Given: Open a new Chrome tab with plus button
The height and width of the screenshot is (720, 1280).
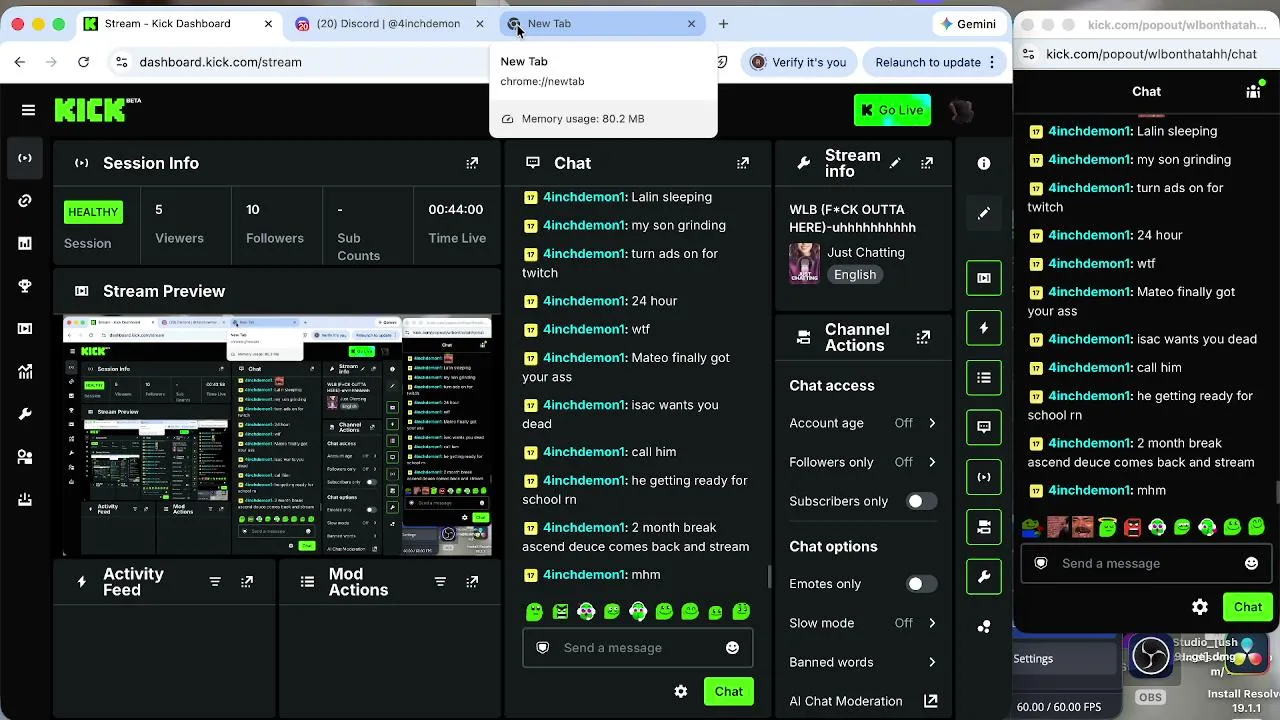Looking at the screenshot, I should (x=723, y=24).
